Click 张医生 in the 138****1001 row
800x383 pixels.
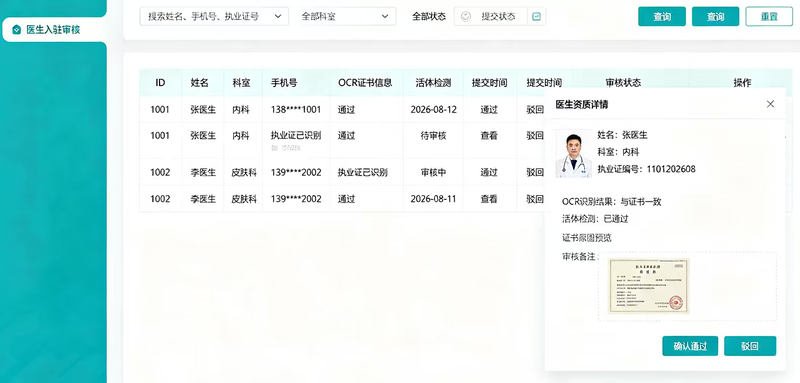pos(203,109)
